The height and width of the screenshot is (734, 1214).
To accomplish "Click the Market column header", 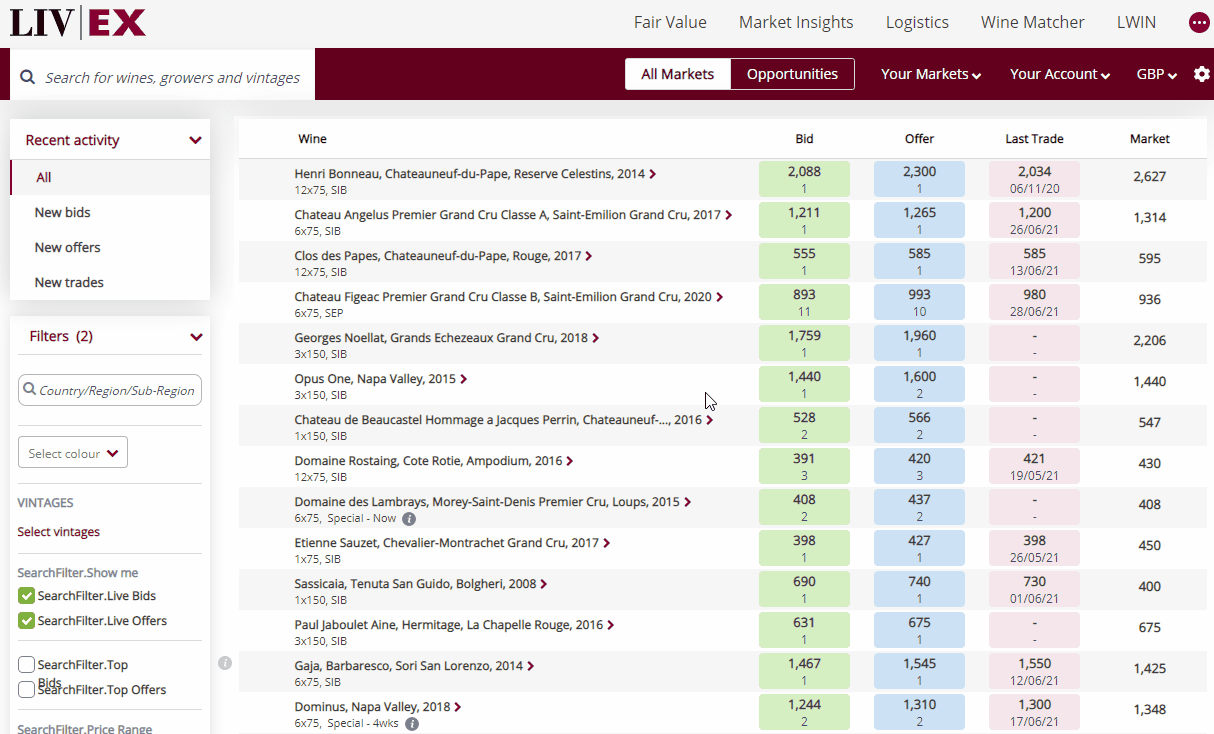I will click(1150, 139).
